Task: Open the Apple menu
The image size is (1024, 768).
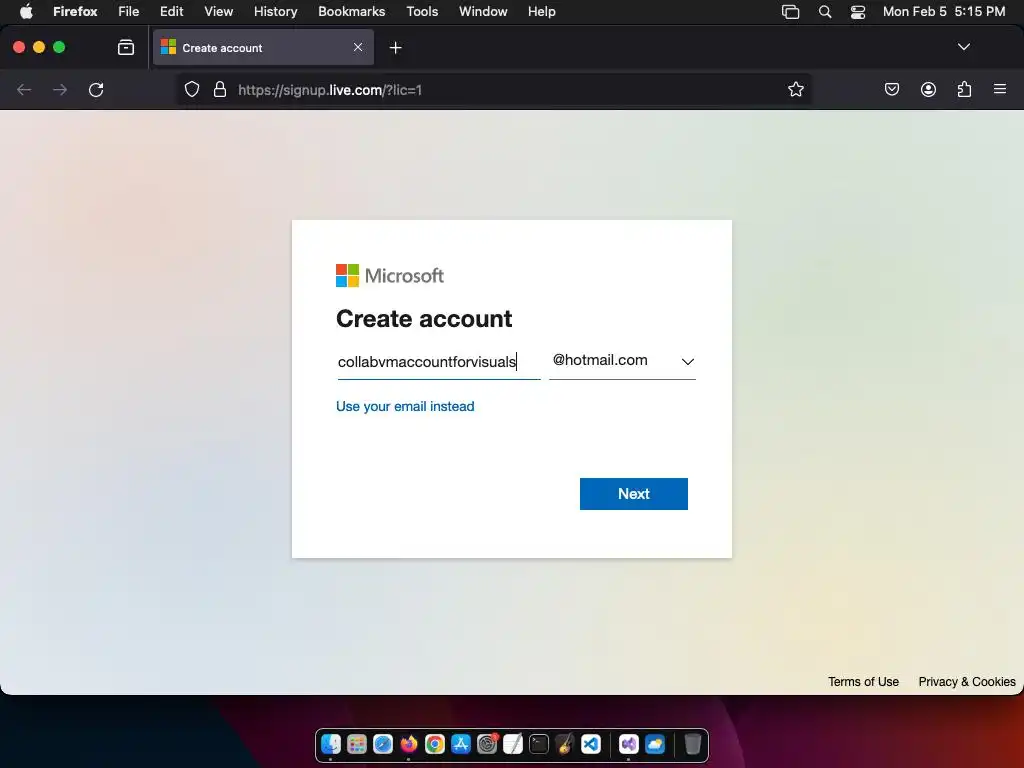Action: [x=26, y=11]
